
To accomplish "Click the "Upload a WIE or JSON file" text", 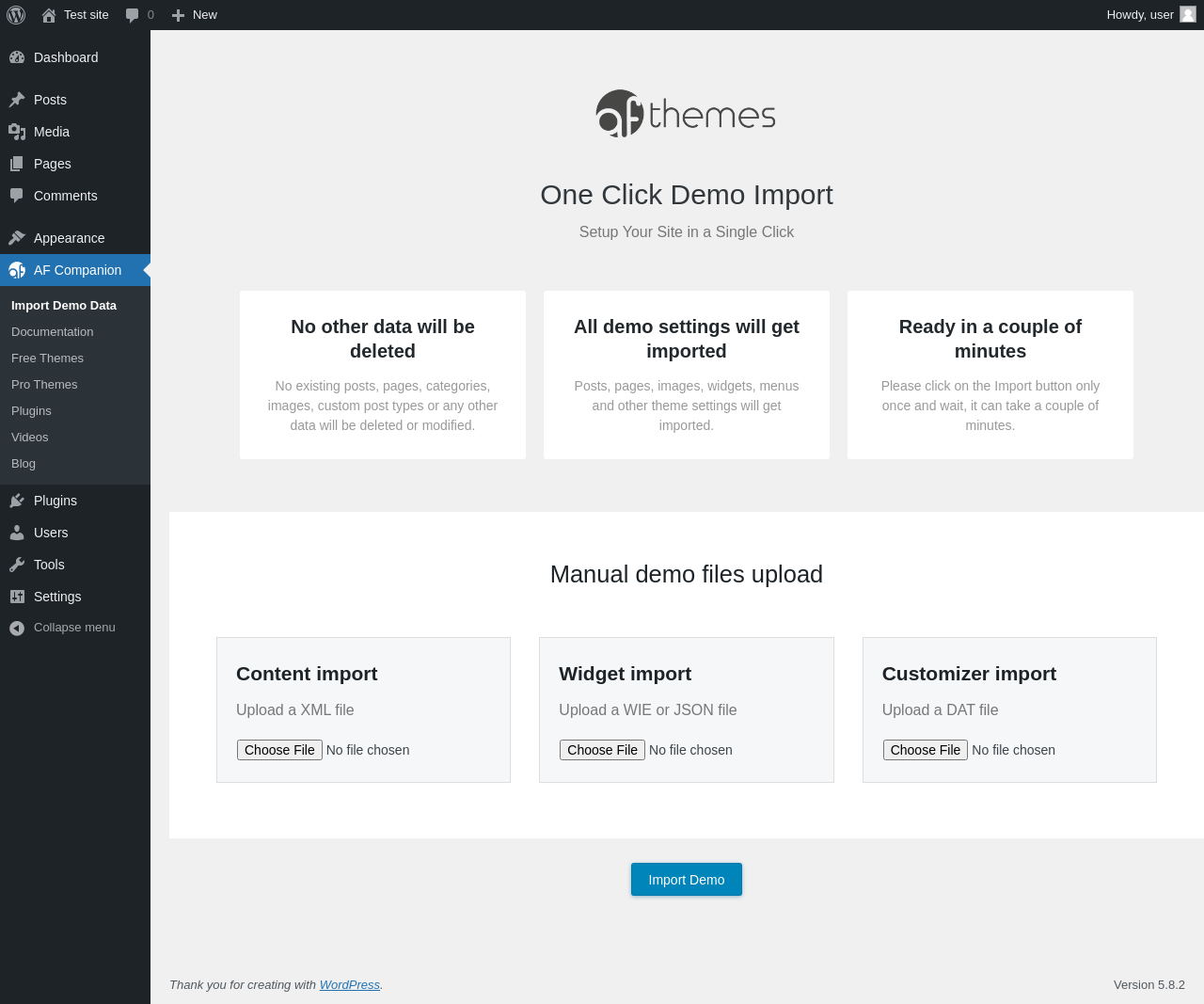I will click(x=648, y=710).
